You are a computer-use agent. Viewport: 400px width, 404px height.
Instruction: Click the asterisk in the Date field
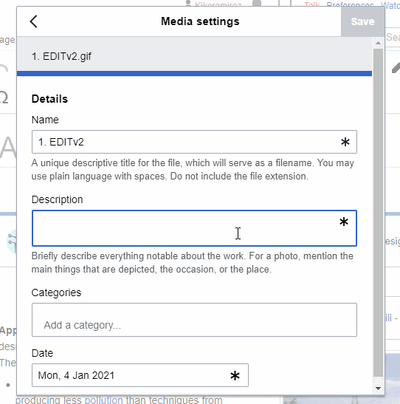[x=235, y=376]
